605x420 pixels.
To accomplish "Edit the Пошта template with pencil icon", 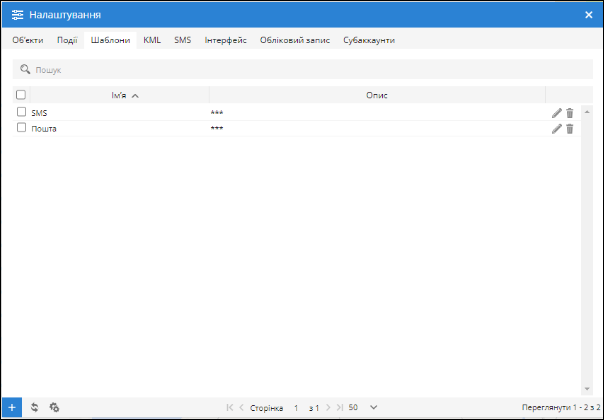I will [556, 129].
